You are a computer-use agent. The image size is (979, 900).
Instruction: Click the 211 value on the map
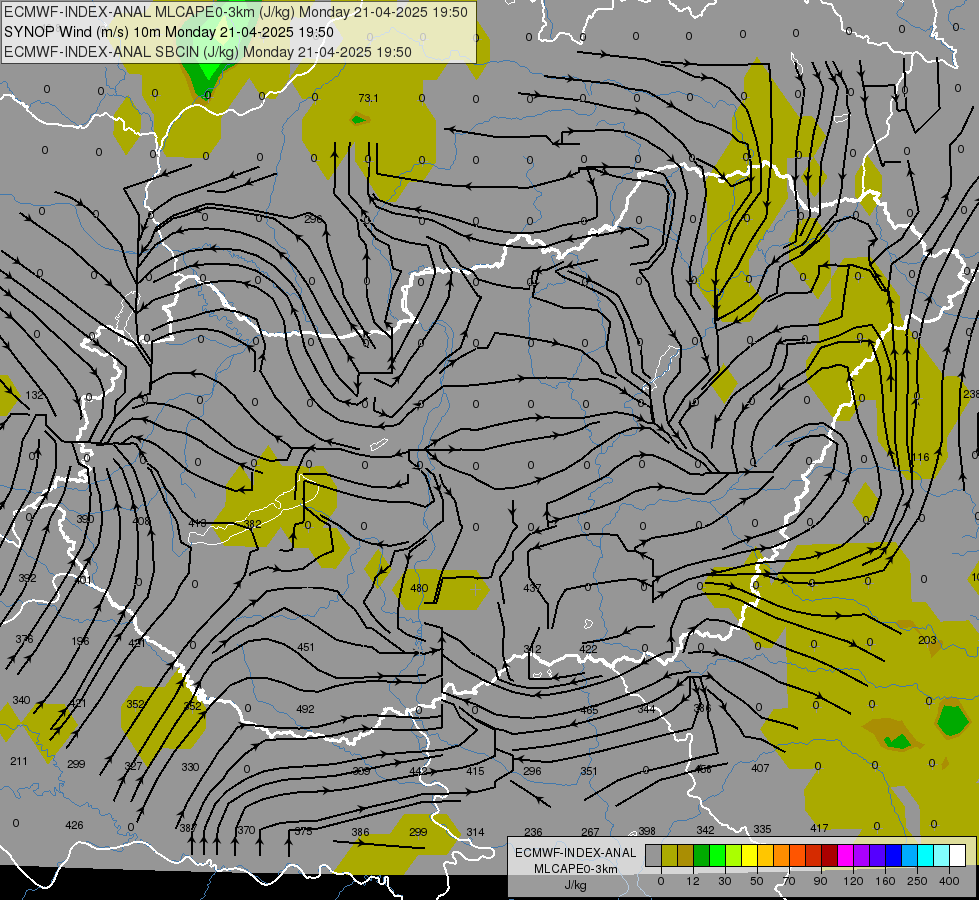[x=19, y=761]
